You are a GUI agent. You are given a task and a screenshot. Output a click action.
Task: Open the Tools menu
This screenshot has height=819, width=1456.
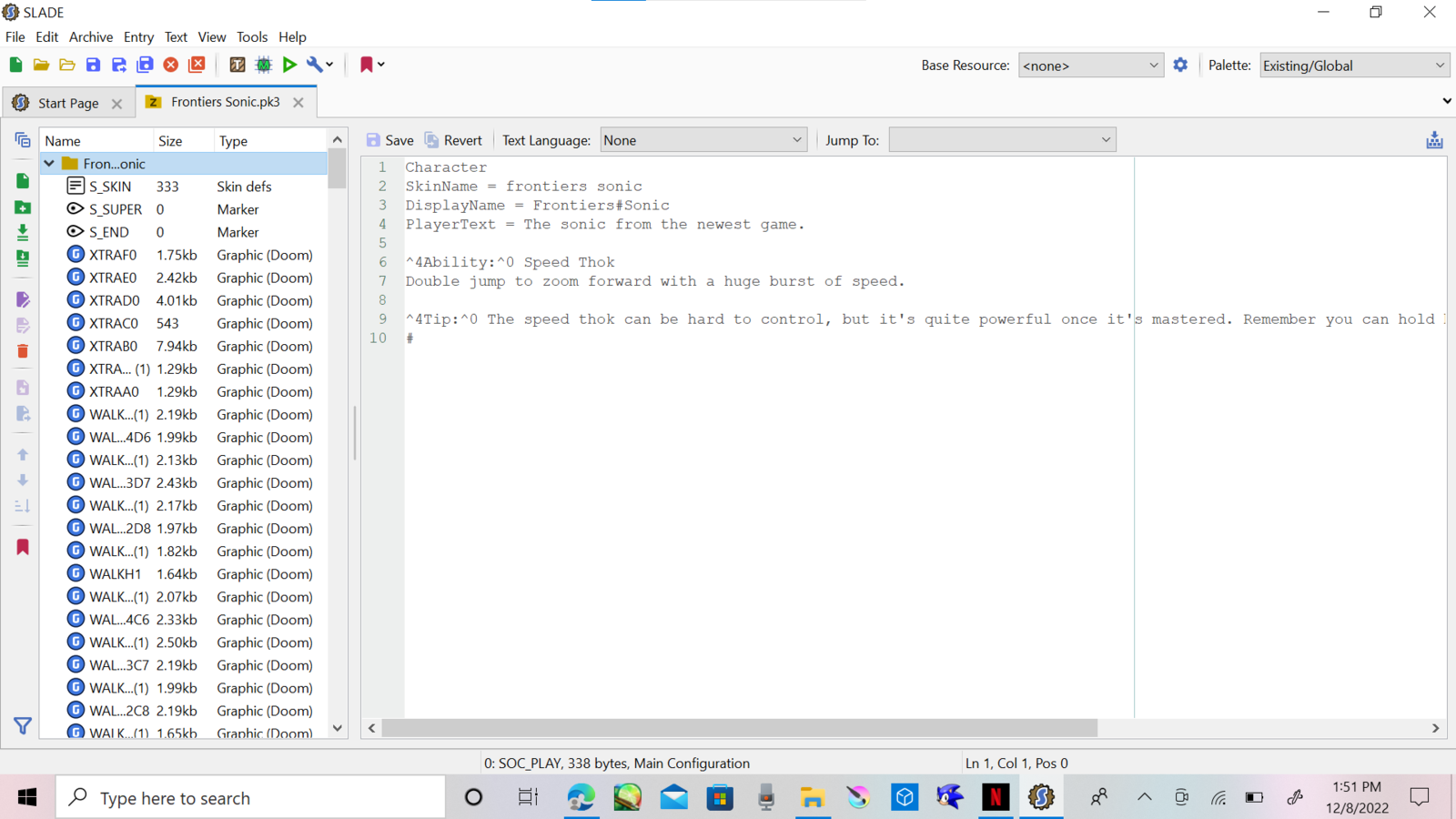pos(252,37)
